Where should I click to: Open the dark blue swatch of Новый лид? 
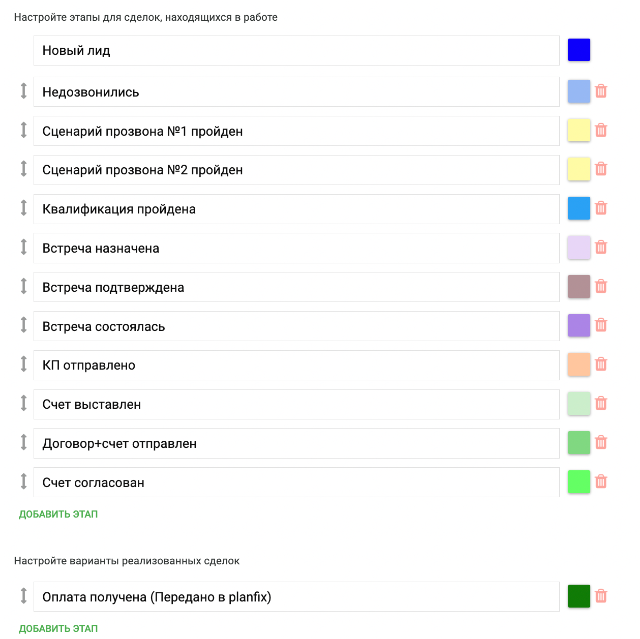pos(579,50)
